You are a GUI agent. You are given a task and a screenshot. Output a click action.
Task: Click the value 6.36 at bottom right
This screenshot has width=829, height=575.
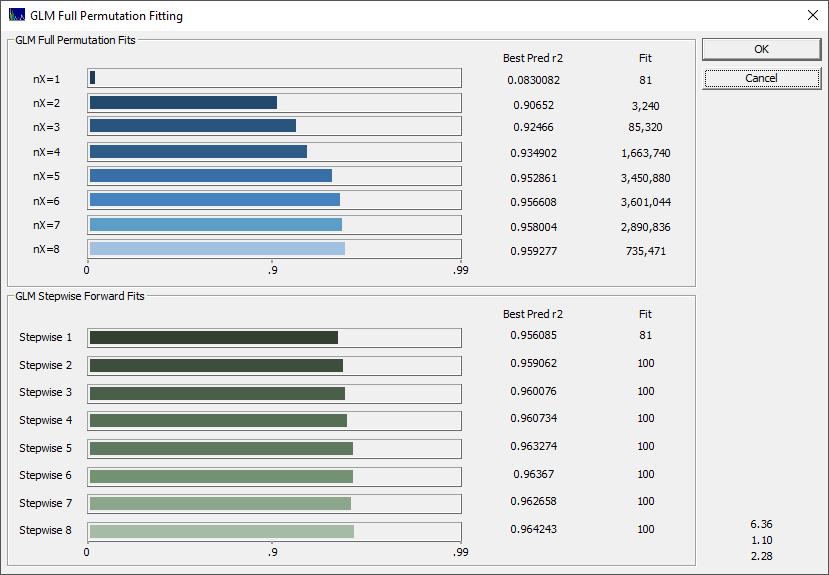761,524
